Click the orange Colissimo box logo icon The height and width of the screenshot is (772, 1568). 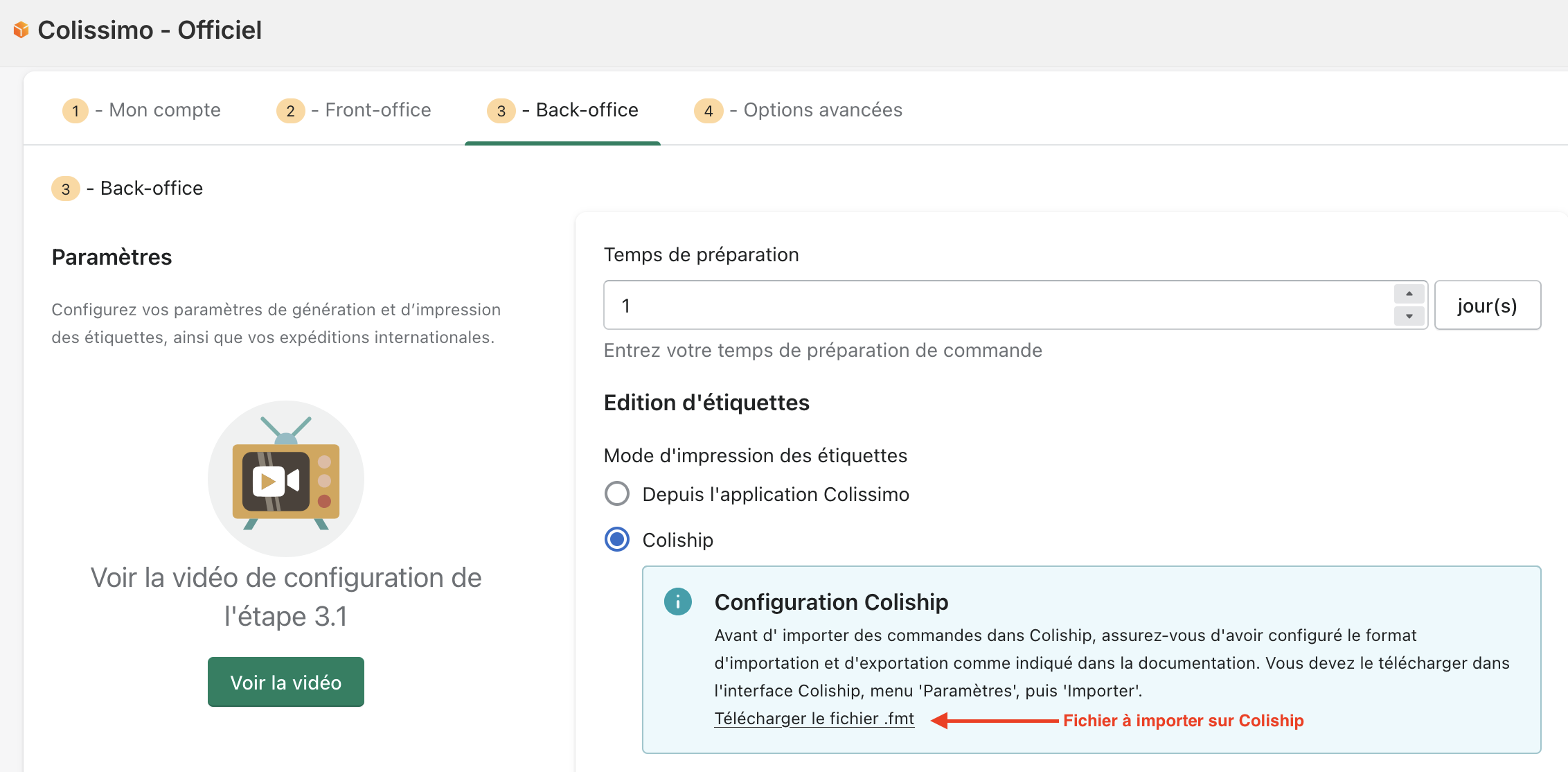(x=21, y=30)
